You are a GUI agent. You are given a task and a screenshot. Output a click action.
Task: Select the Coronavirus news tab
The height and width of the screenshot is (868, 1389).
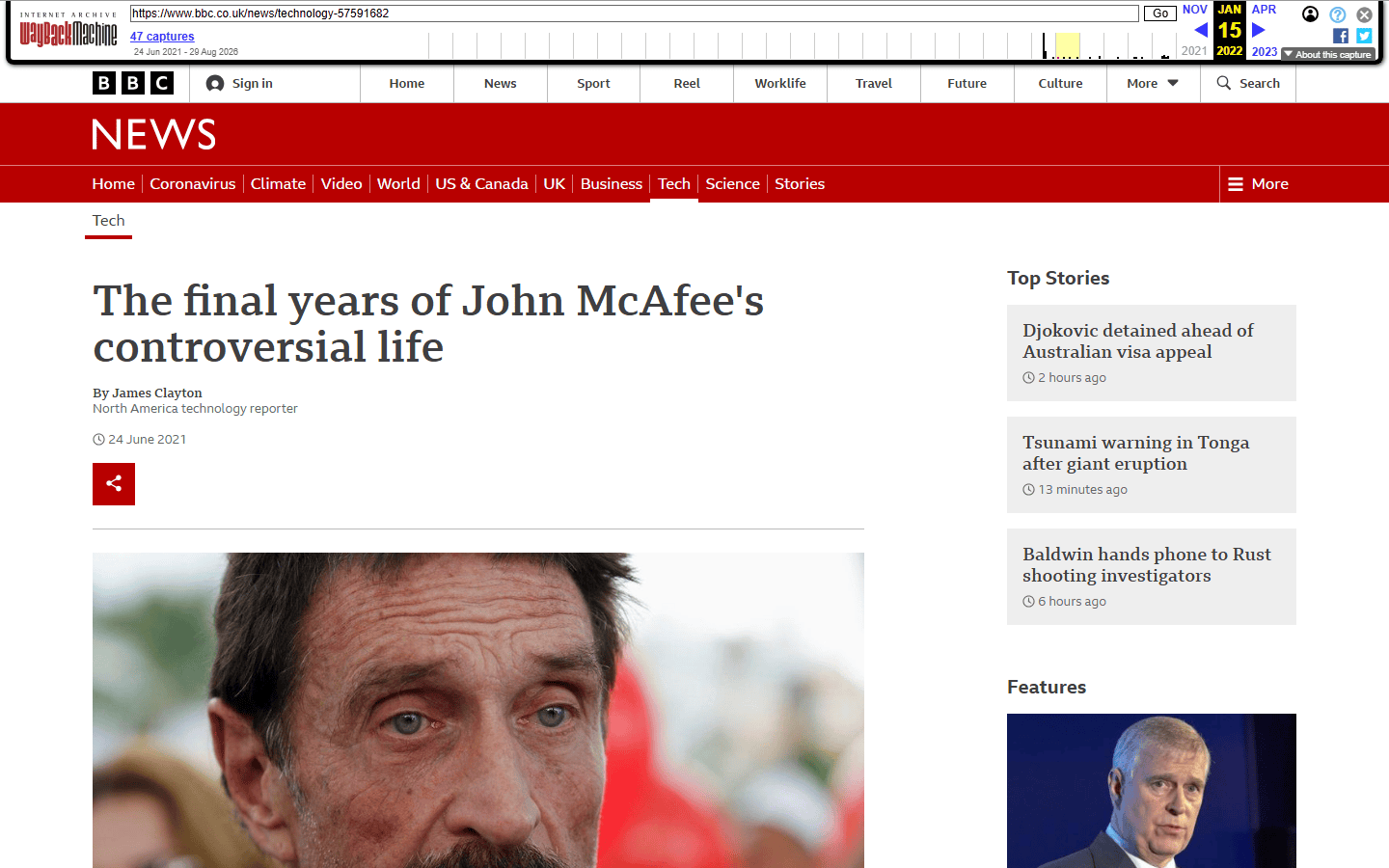pyautogui.click(x=193, y=184)
